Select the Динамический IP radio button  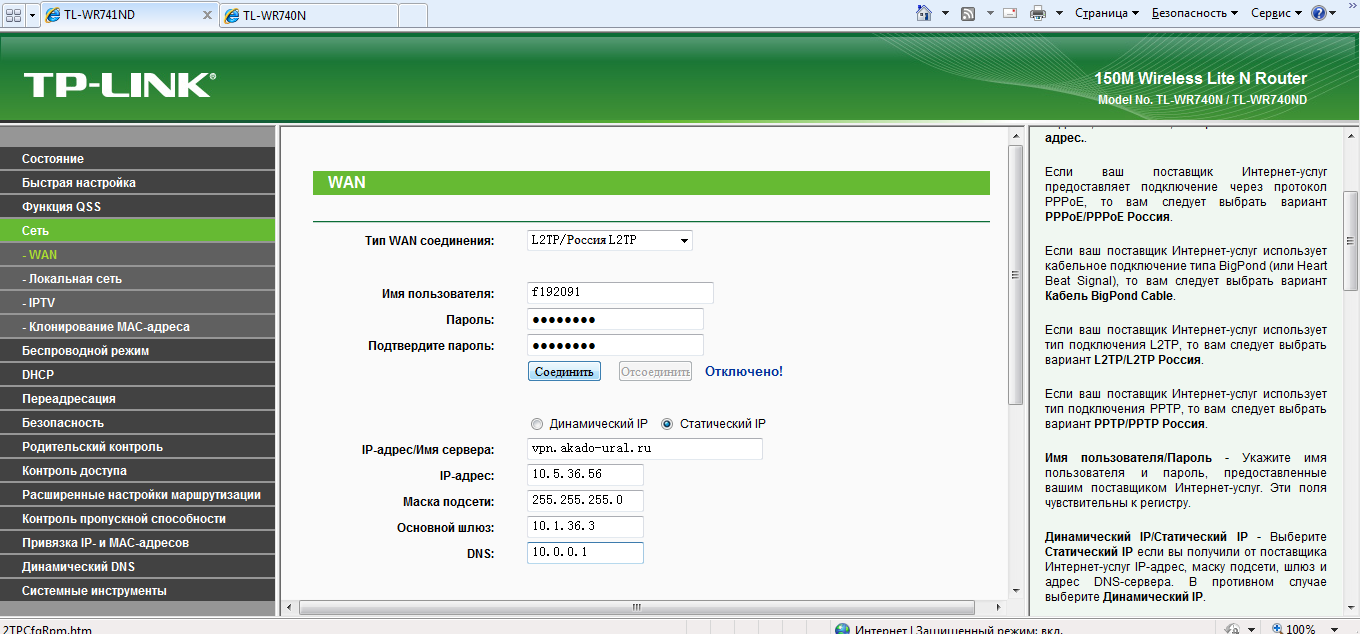tap(537, 424)
